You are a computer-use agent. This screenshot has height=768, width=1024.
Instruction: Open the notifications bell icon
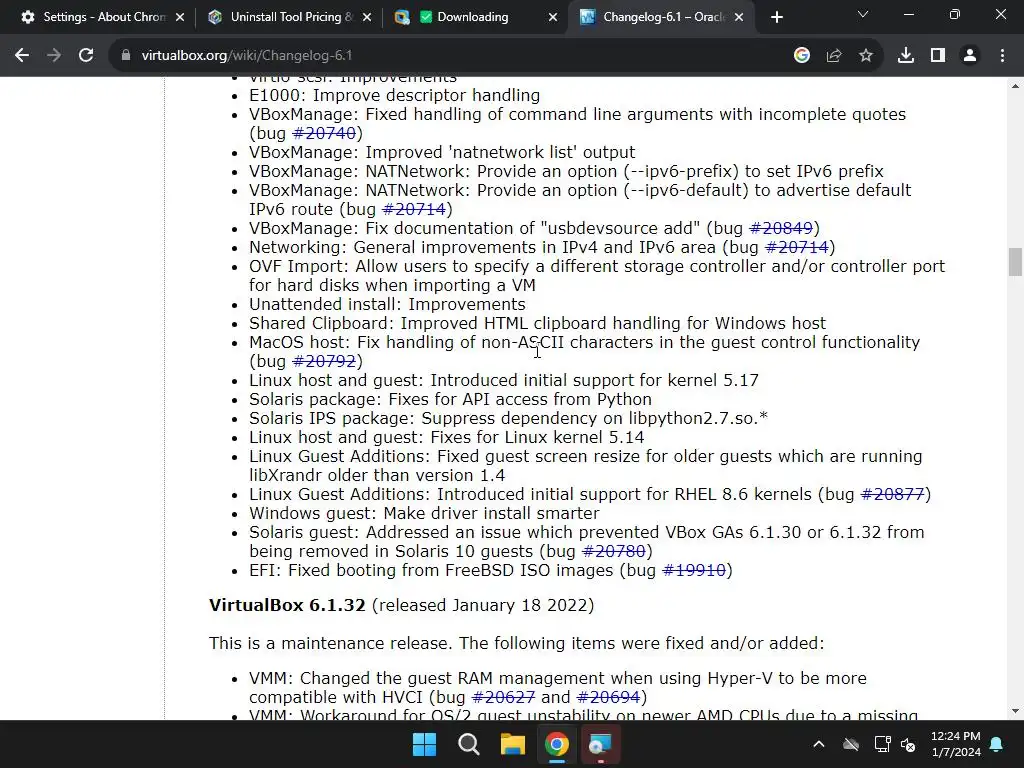[x=997, y=744]
